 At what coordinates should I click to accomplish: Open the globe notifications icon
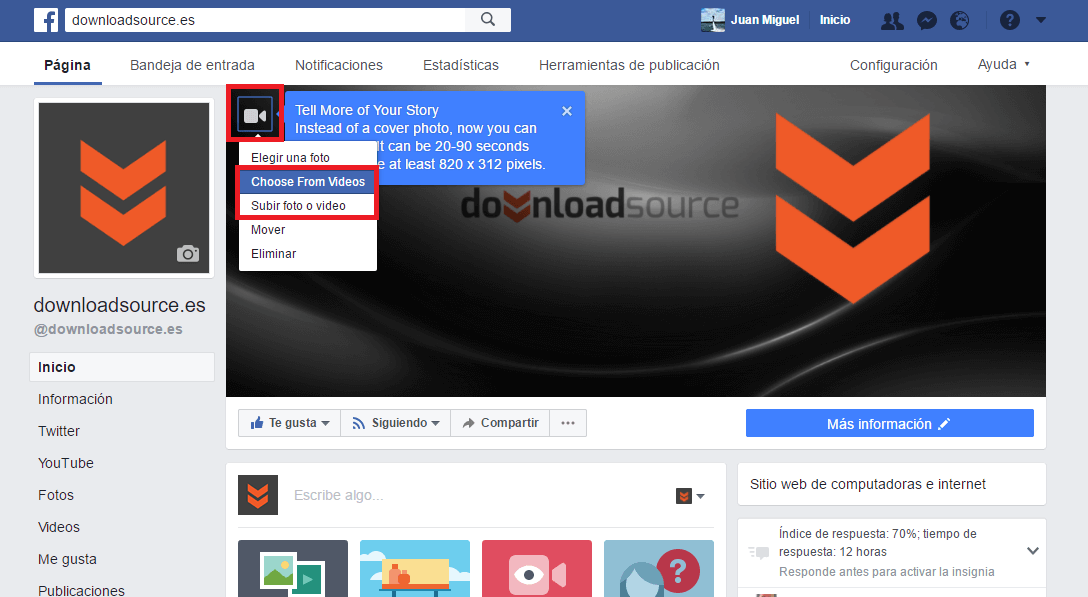pos(960,21)
